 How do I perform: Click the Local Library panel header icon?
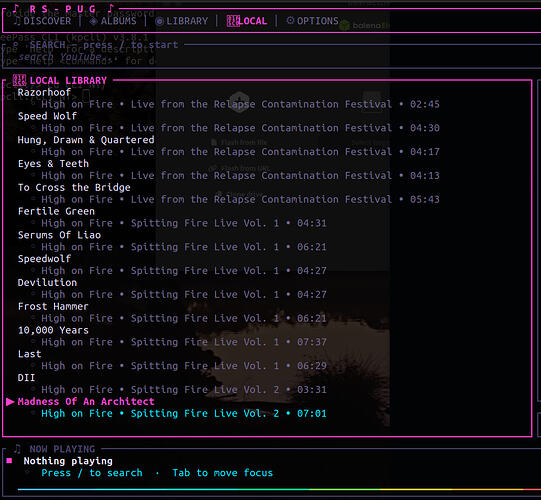click(x=19, y=80)
